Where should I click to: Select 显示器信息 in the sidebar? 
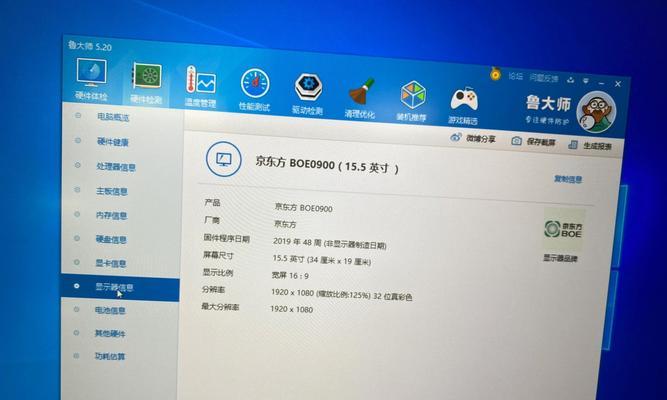[120, 287]
